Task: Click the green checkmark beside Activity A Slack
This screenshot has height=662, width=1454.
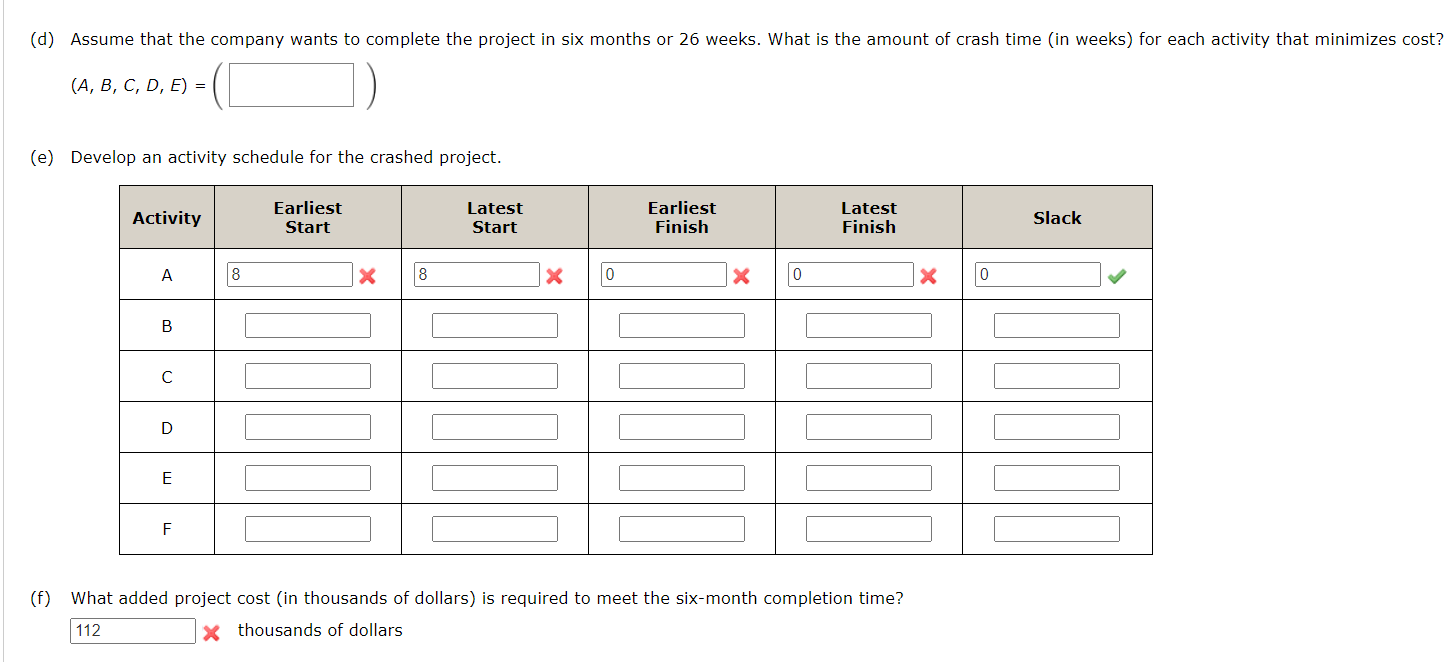Action: [x=1119, y=273]
